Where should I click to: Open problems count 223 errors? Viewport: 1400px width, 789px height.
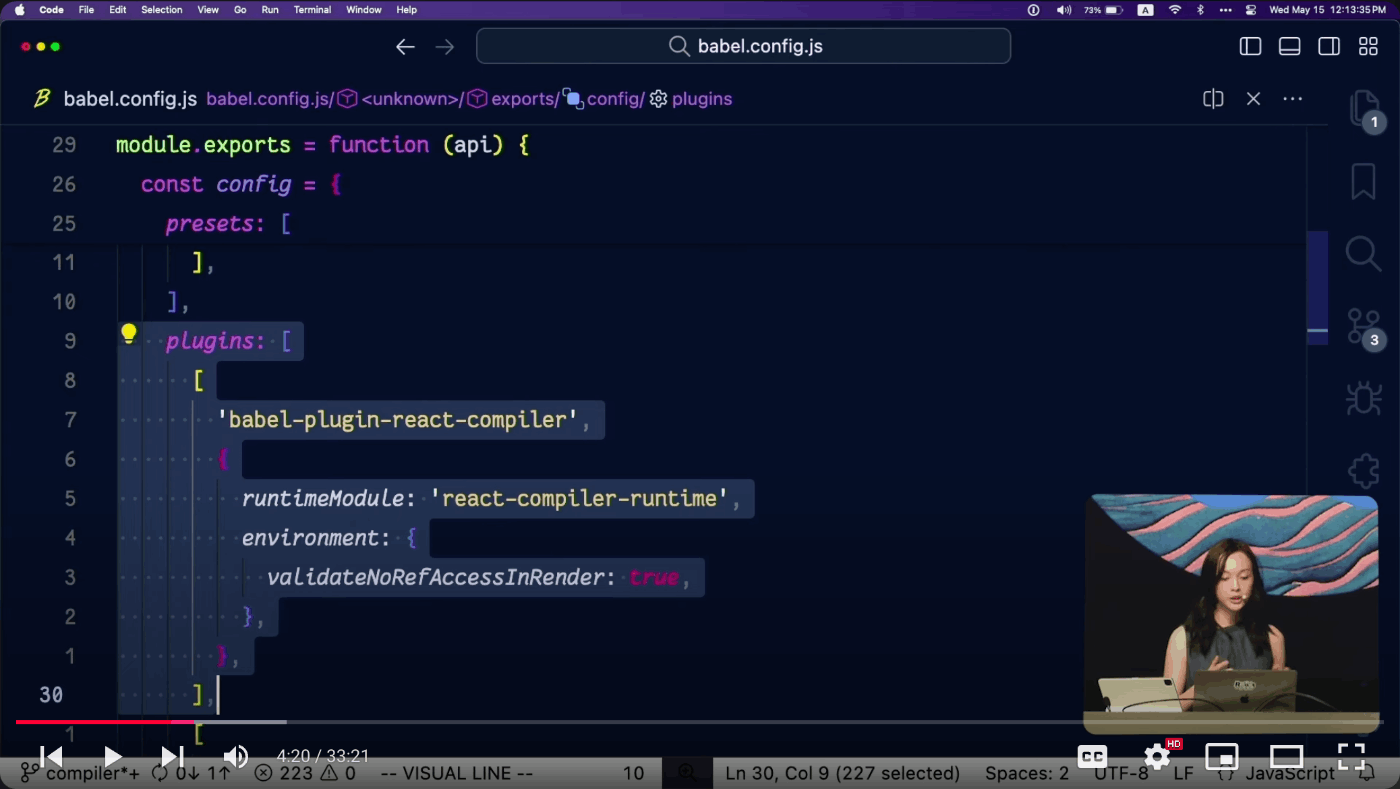(305, 773)
